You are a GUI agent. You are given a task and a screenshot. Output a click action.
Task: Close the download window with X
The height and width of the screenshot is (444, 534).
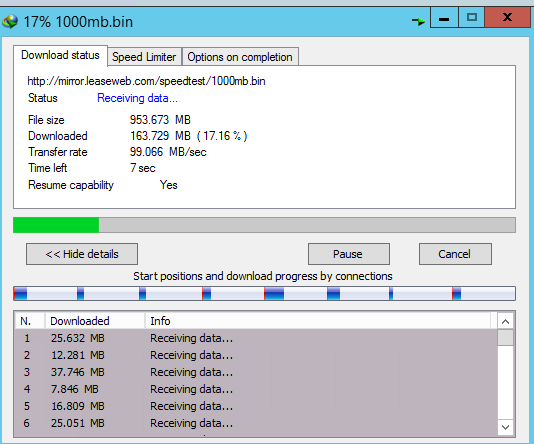507,18
